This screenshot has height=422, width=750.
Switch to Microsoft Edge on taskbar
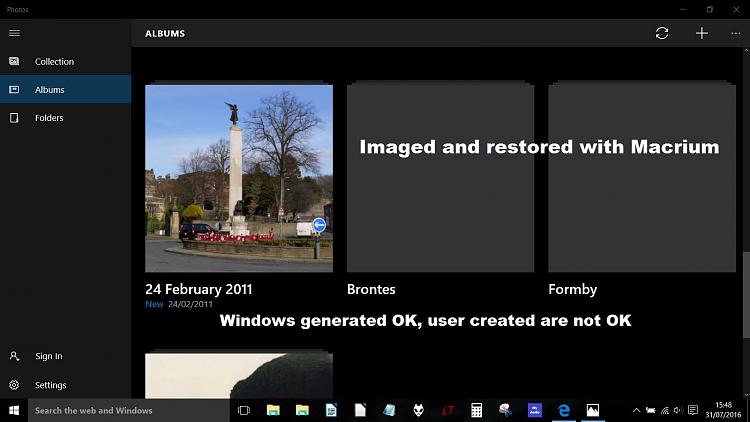point(564,411)
